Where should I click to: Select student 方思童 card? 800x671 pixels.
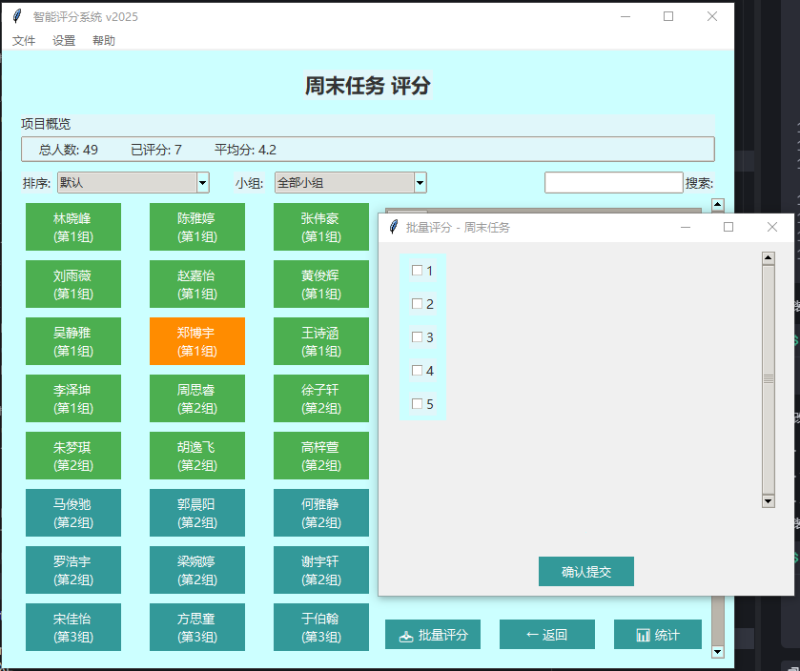coord(197,627)
